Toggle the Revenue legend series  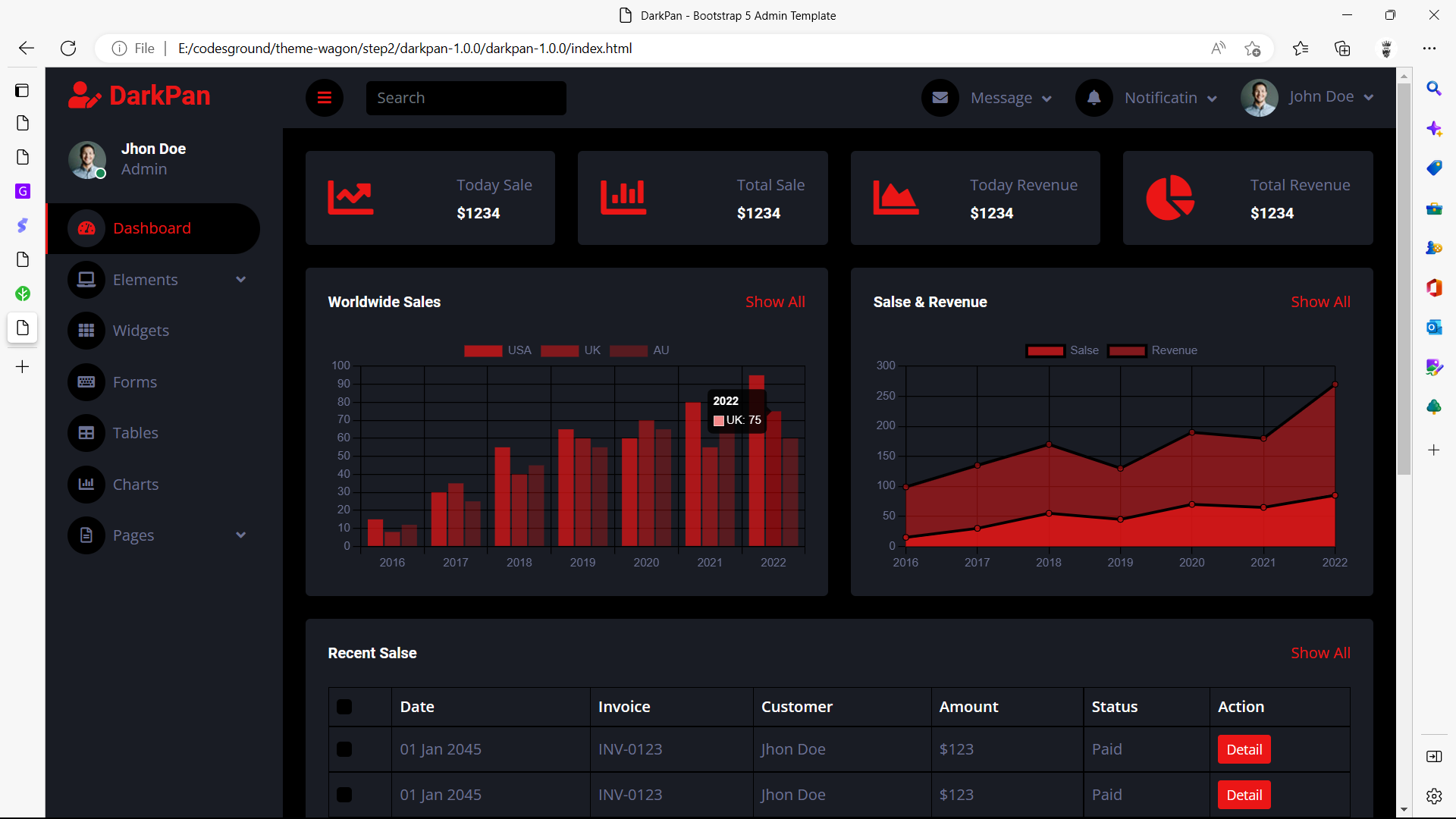coord(1153,350)
